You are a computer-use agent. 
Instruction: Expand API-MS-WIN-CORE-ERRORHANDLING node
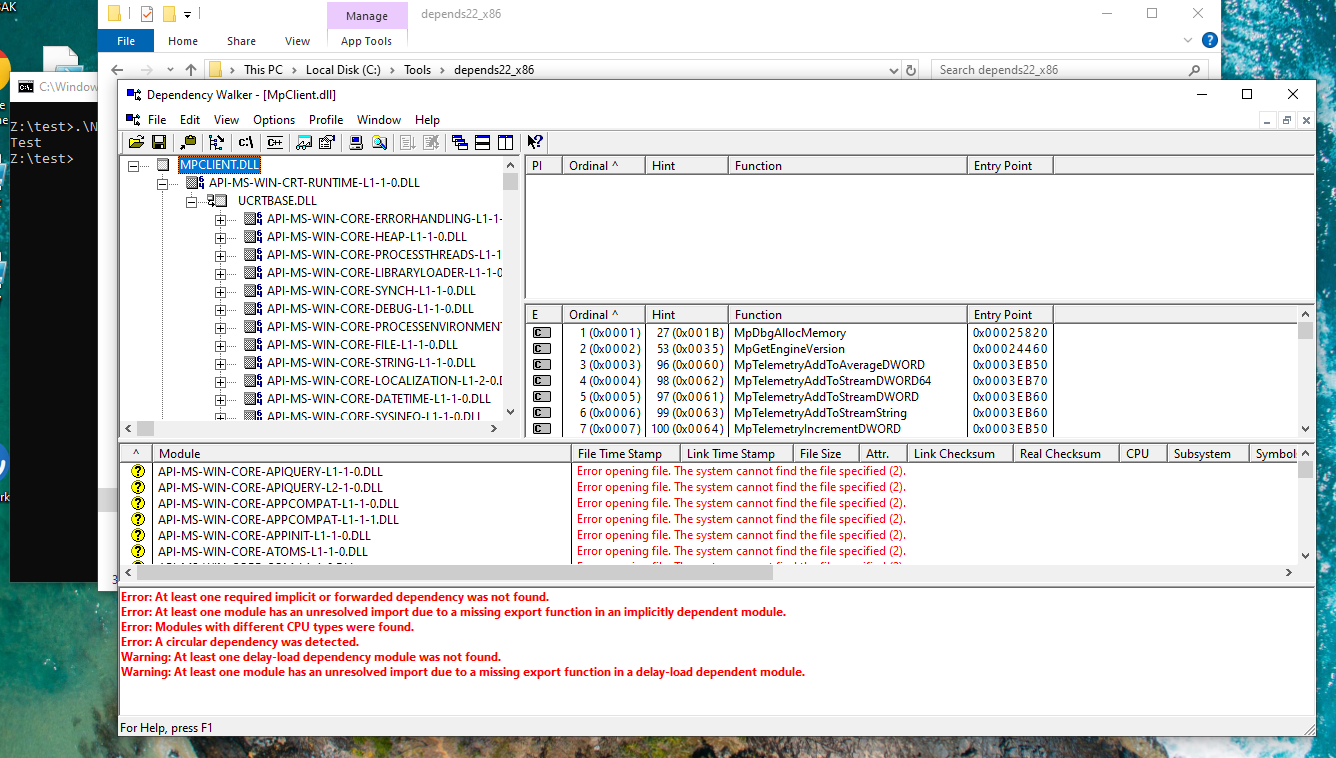(x=221, y=219)
